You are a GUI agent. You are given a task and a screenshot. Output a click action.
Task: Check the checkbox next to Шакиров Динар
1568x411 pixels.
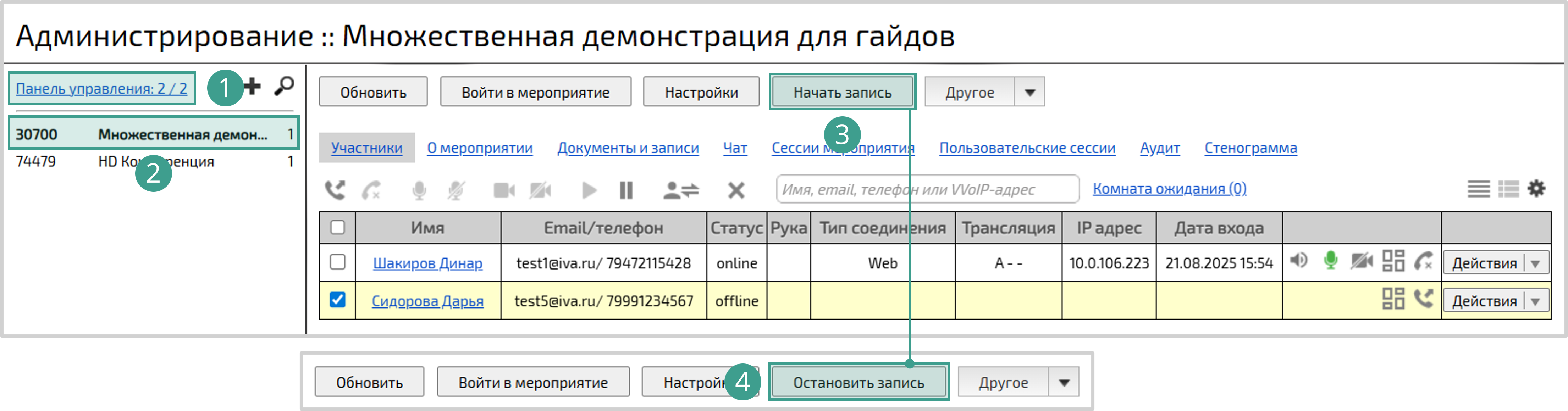tap(337, 263)
